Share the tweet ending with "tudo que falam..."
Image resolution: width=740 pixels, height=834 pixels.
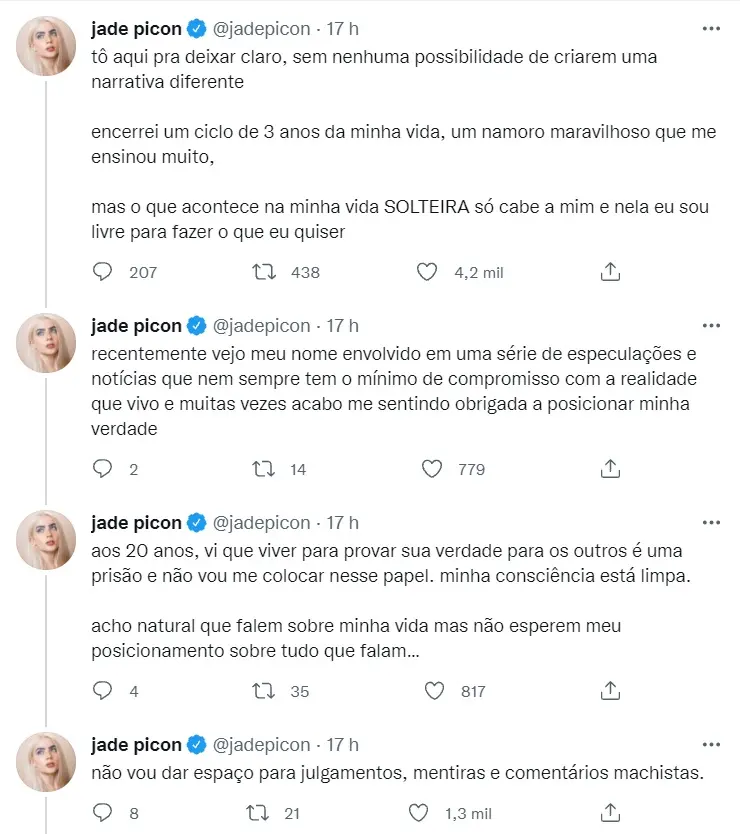point(609,690)
